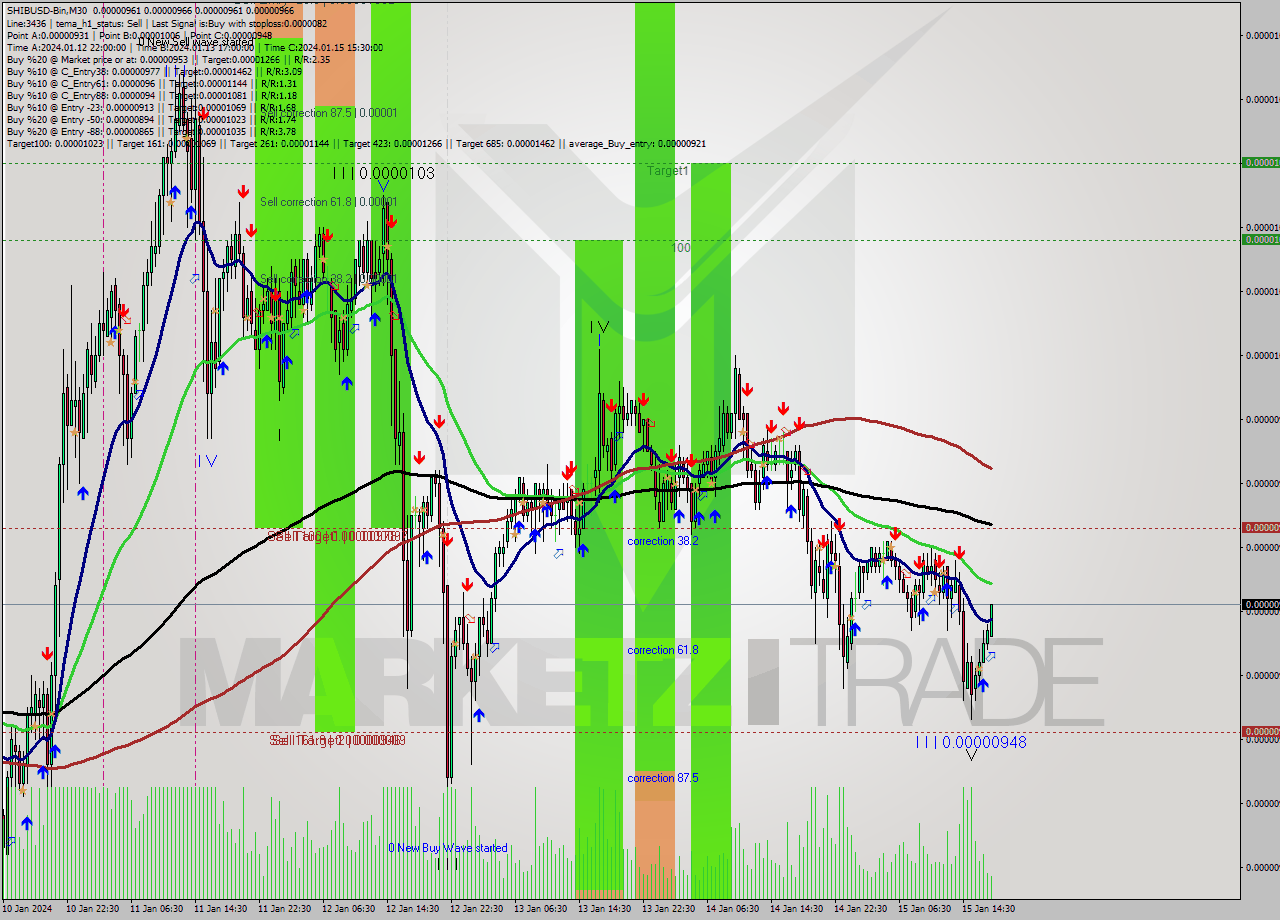Click the SHIBUSD-Bin,M30 chart title text

pos(46,10)
